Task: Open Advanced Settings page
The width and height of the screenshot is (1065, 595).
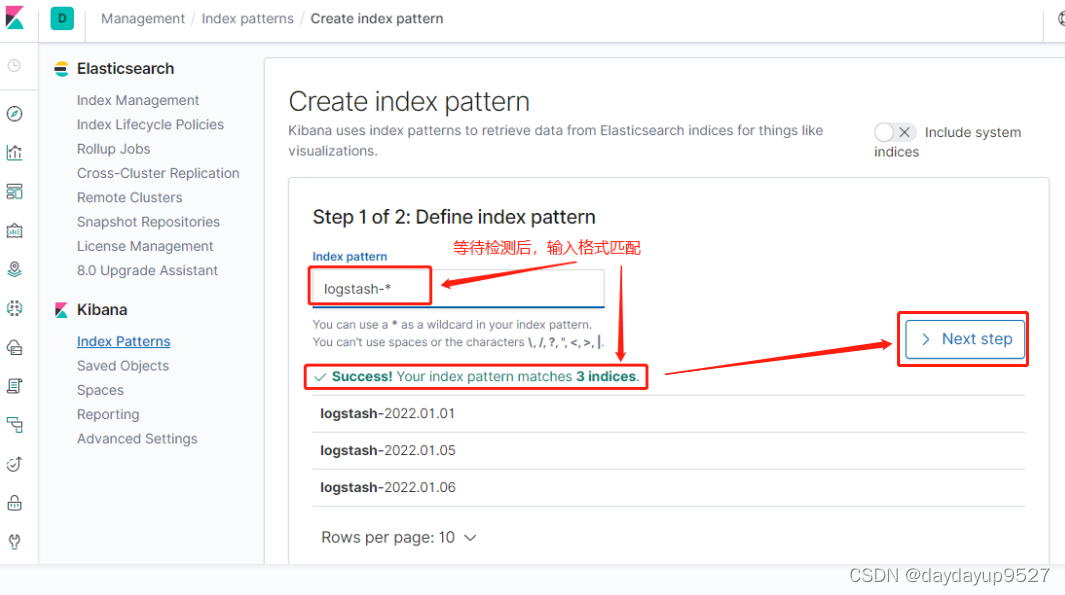Action: click(x=137, y=439)
